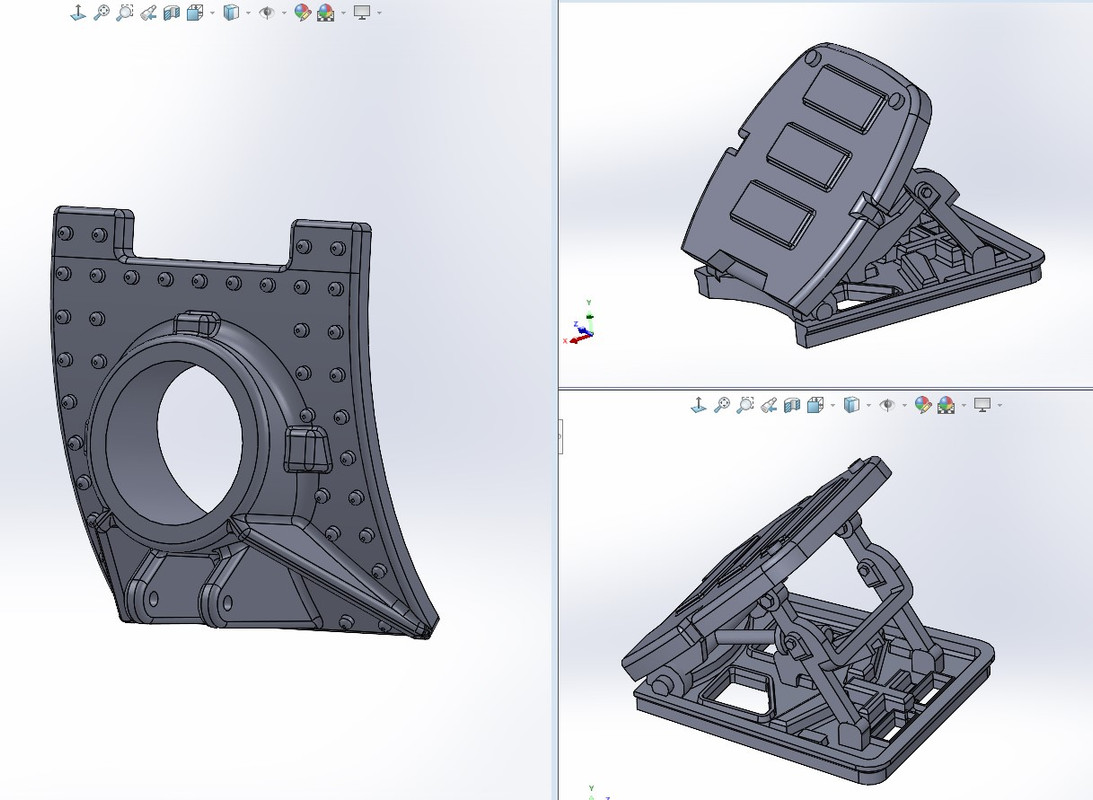The width and height of the screenshot is (1093, 800).
Task: Toggle Section View in left viewport toolbar
Action: pyautogui.click(x=171, y=13)
